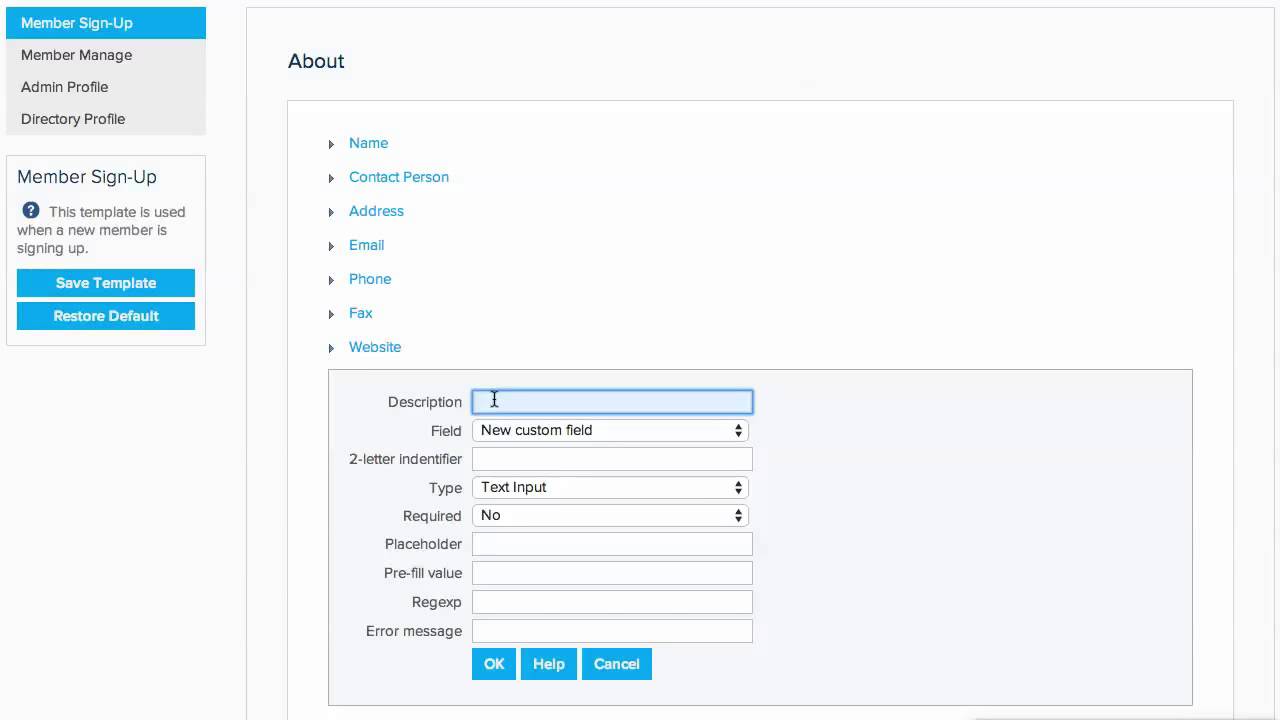Click the Website field link
The image size is (1280, 720).
[375, 347]
